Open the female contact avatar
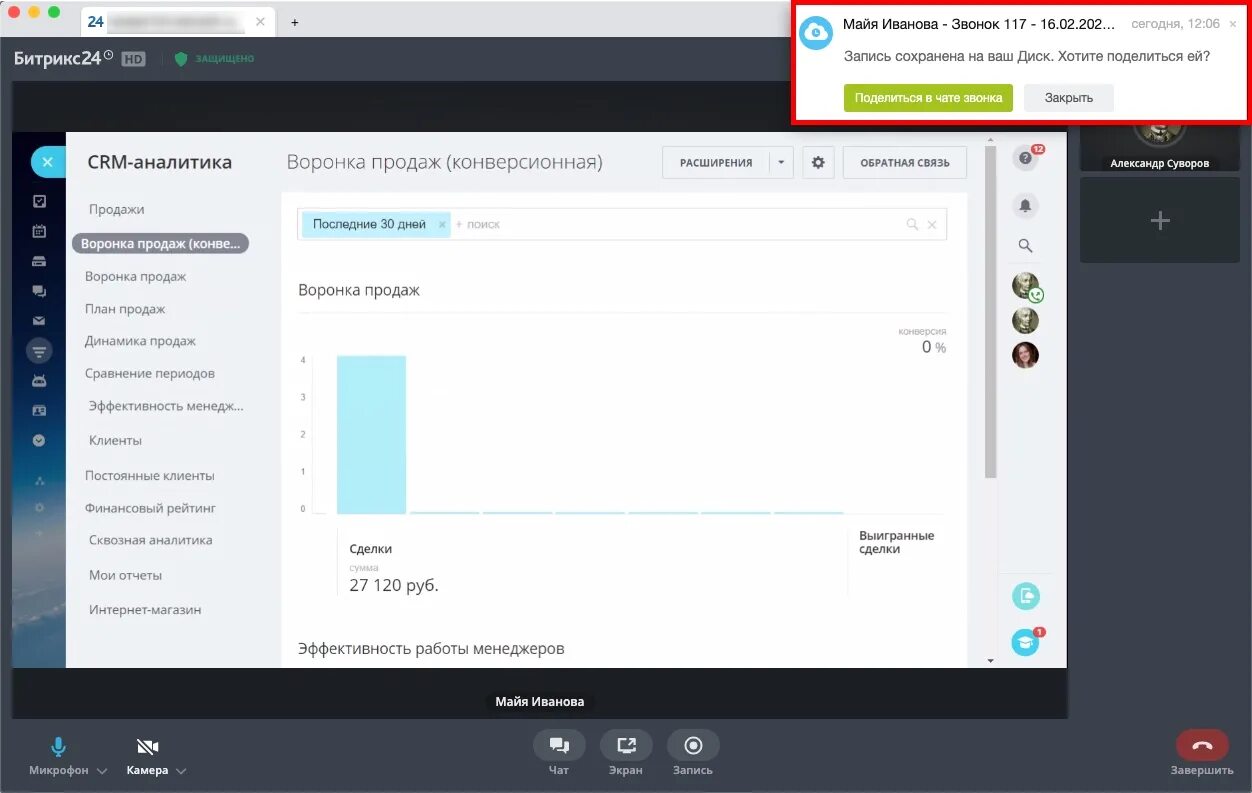The width and height of the screenshot is (1252, 793). coord(1025,355)
